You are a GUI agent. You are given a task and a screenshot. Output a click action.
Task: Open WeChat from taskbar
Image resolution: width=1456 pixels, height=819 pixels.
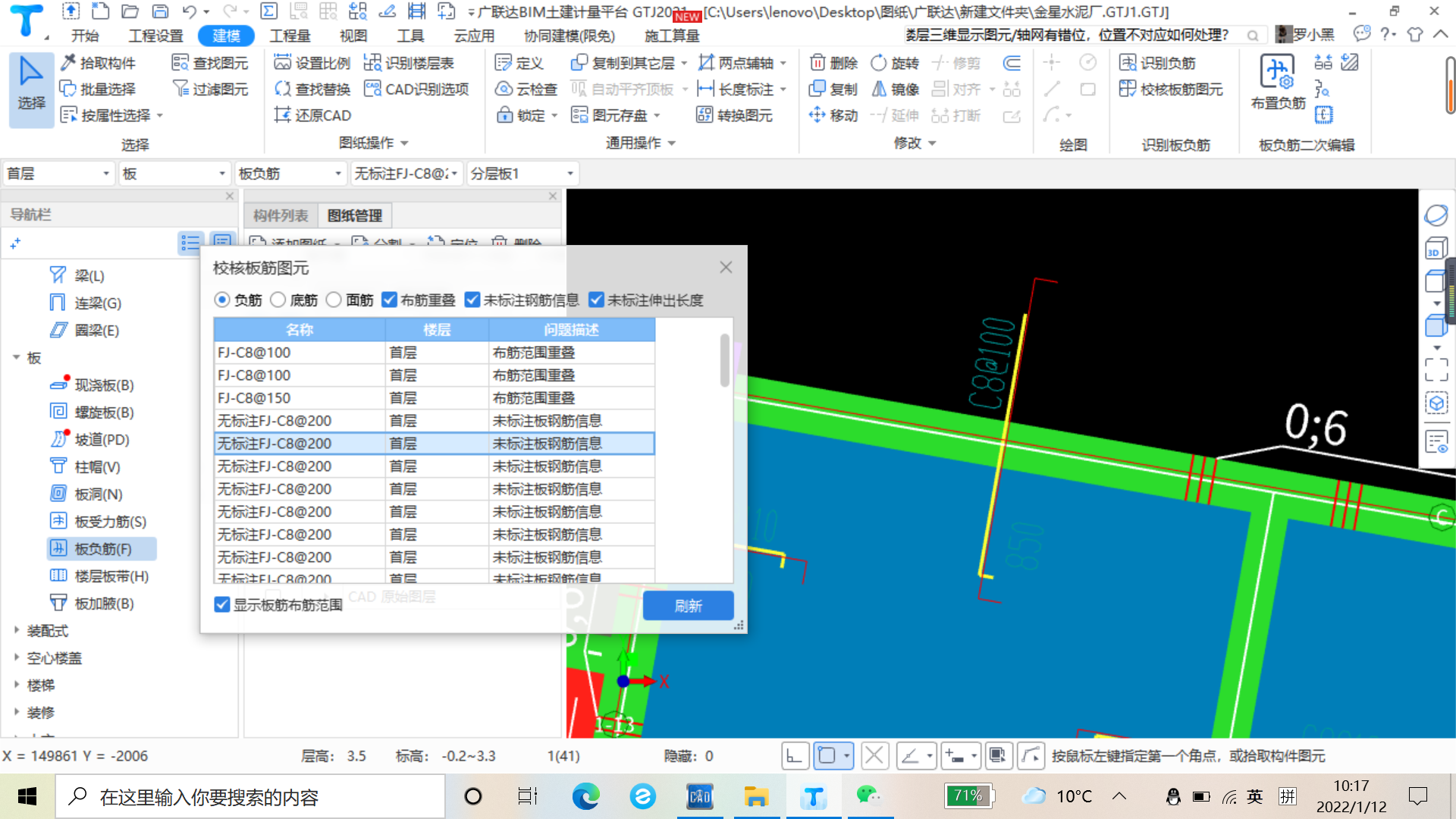[x=868, y=796]
